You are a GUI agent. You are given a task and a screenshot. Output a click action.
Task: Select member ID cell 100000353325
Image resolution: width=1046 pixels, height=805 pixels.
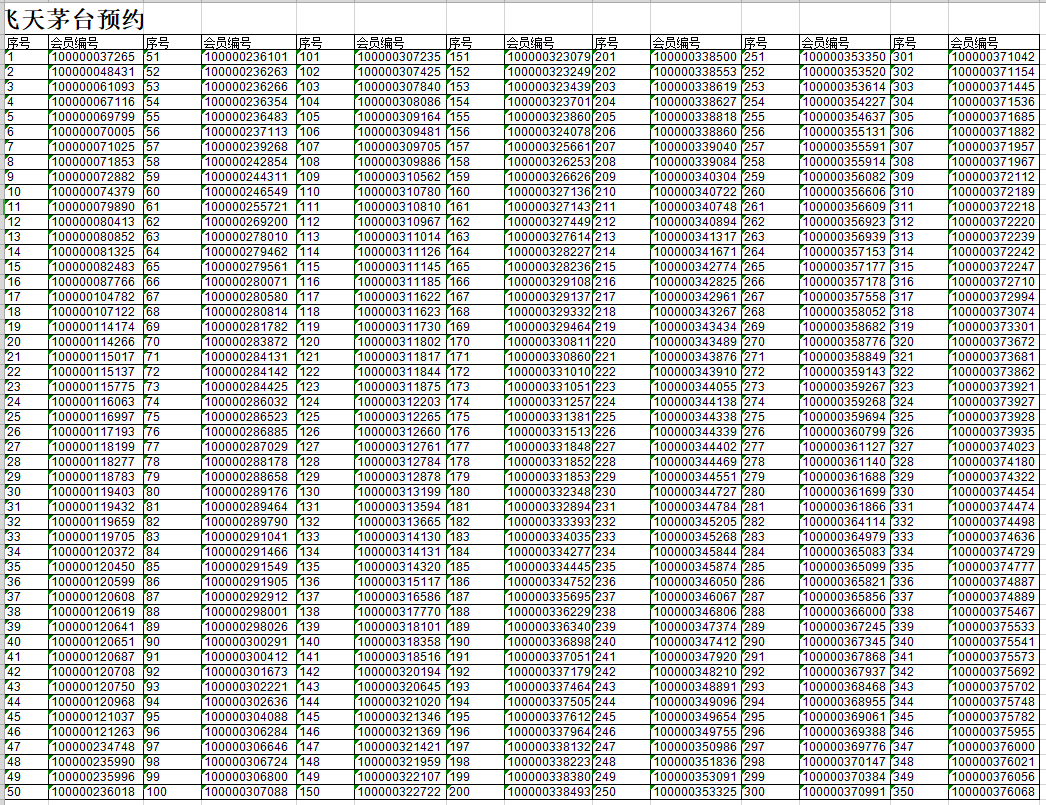[695, 791]
